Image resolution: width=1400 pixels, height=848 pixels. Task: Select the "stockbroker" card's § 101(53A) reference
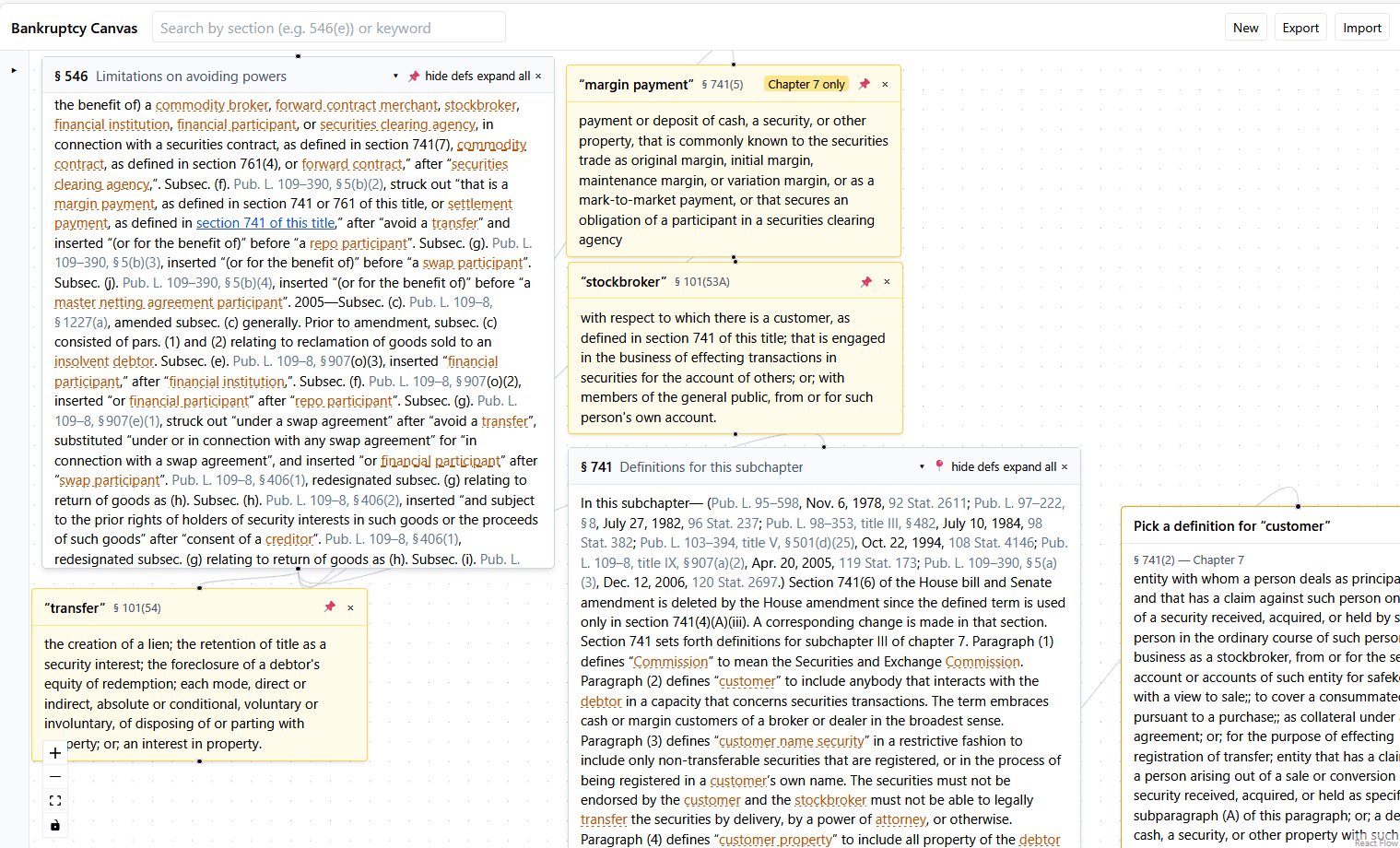pyautogui.click(x=702, y=282)
